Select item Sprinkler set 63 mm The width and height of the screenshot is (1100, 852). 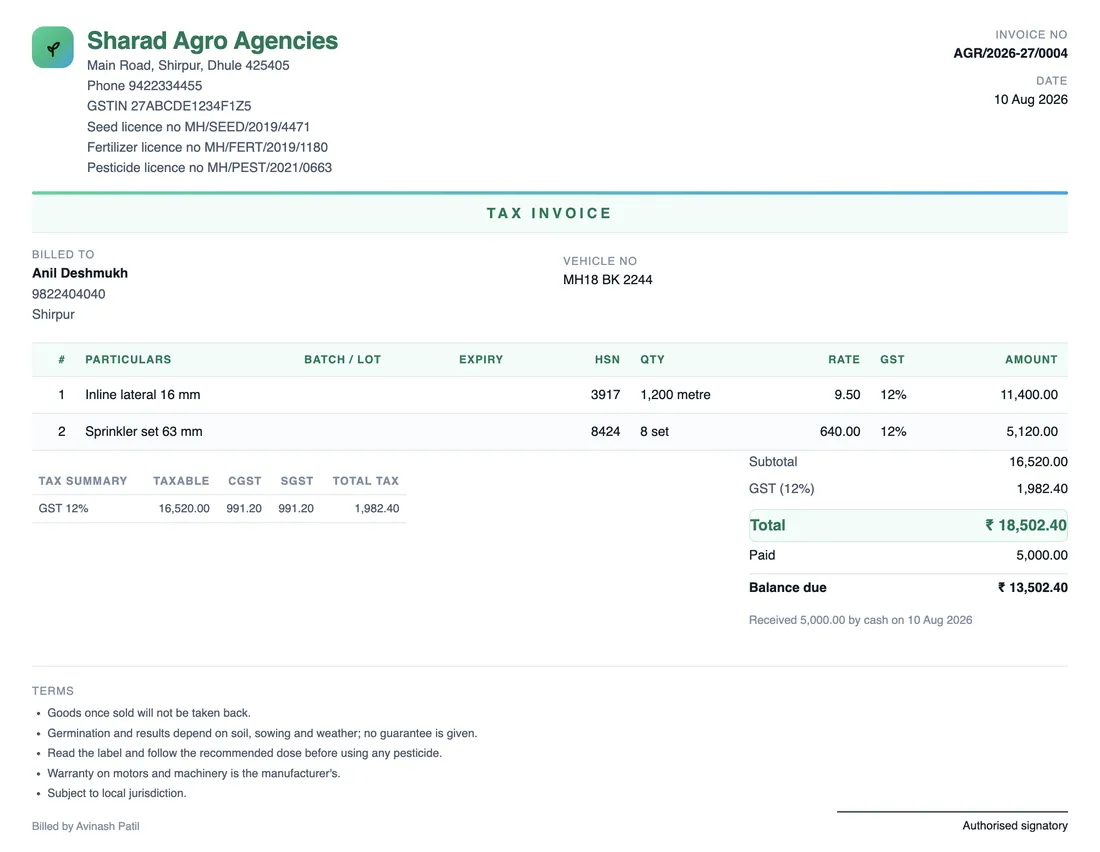(144, 432)
